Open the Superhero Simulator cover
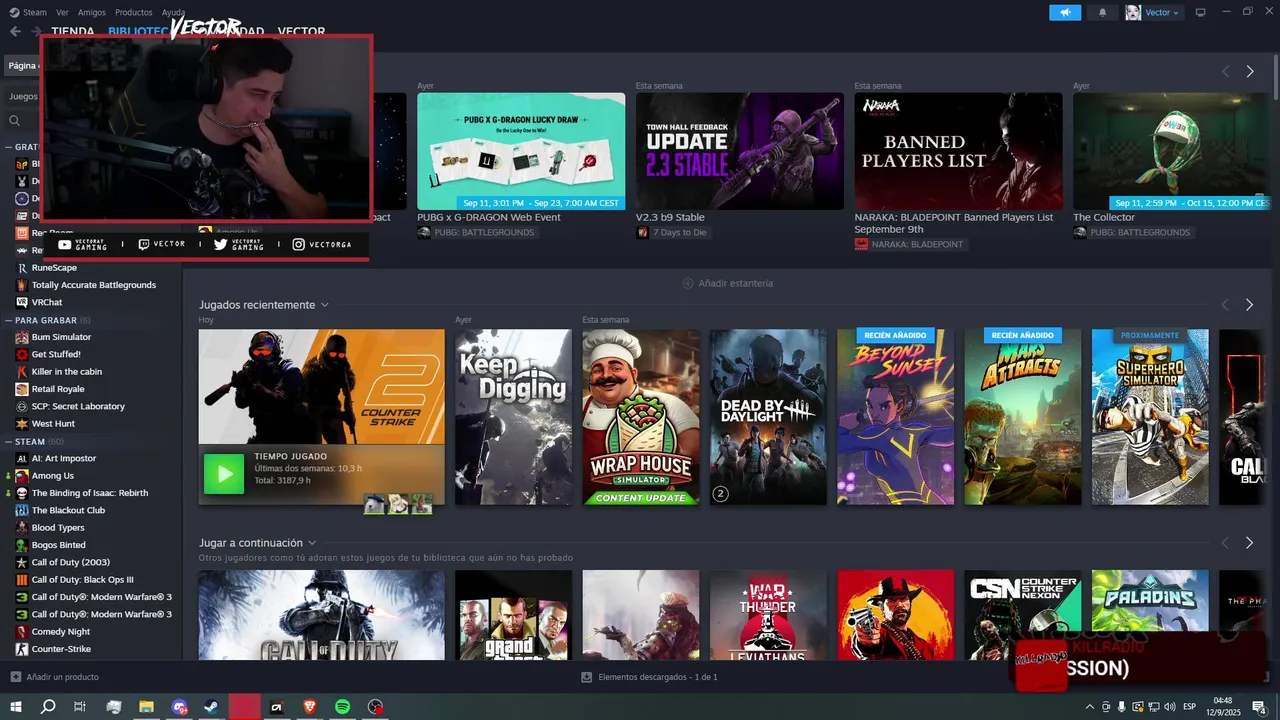 [x=1150, y=417]
